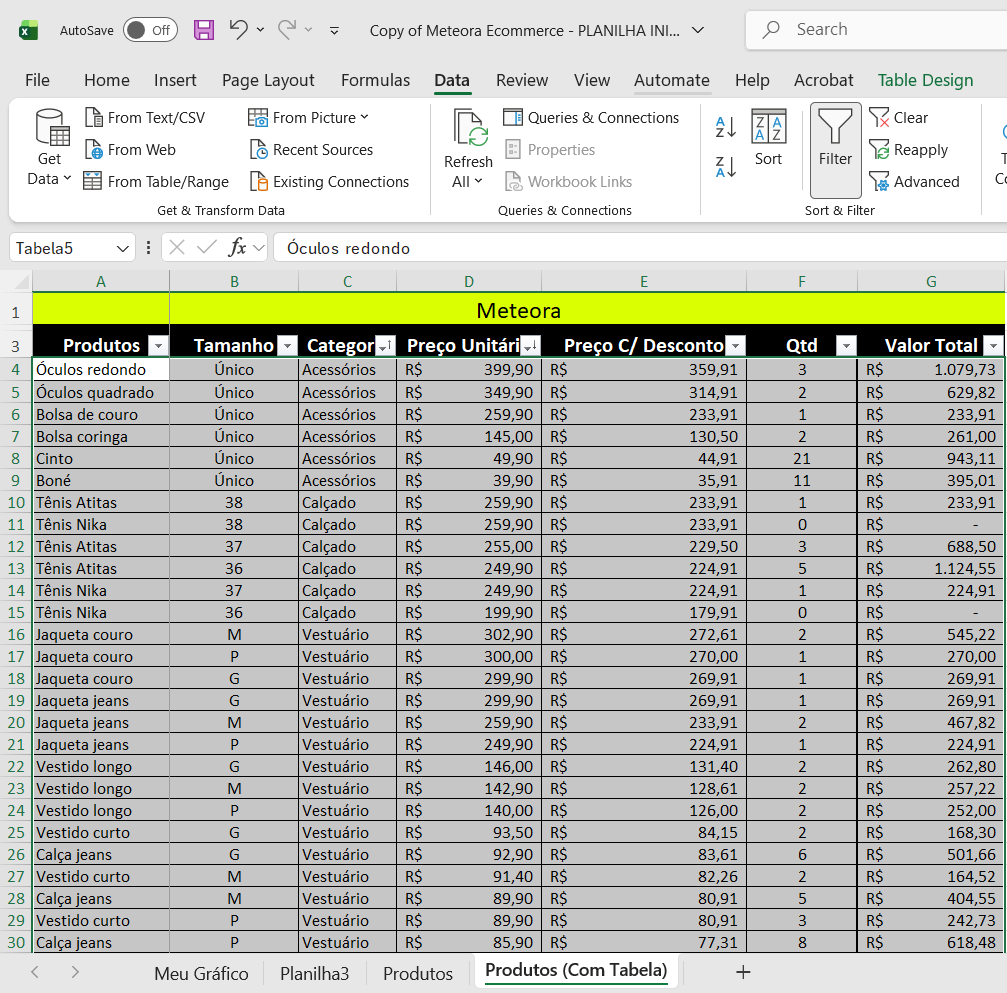Click the Undo arrow icon

point(238,30)
